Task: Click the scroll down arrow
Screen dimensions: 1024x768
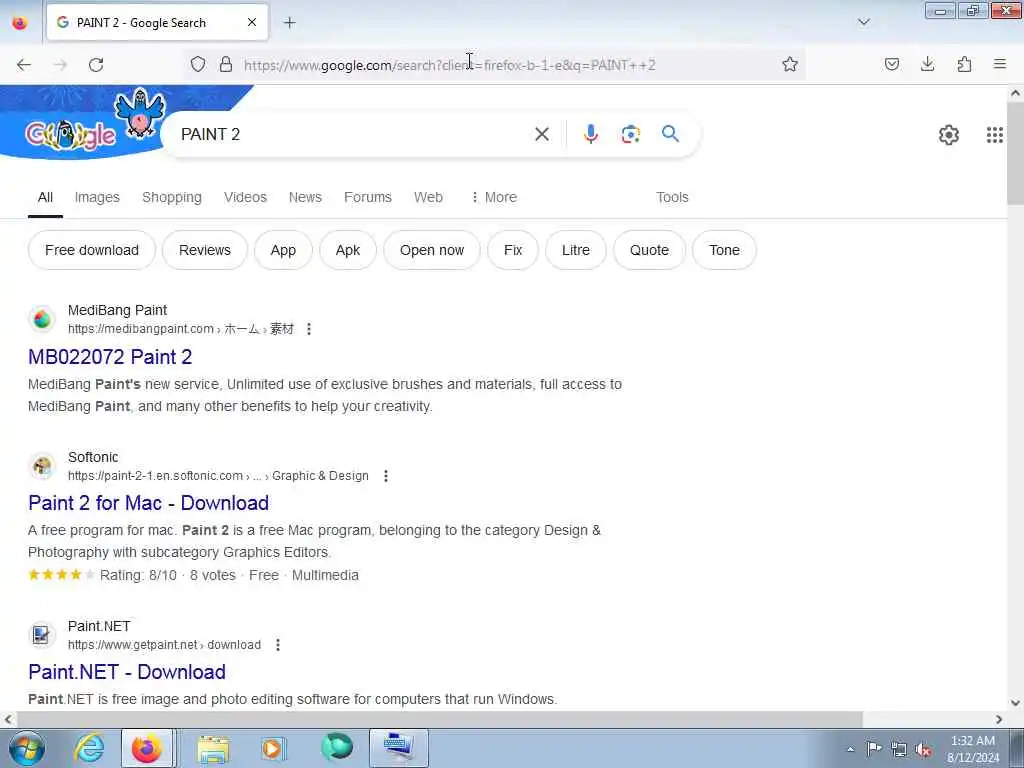Action: (x=1015, y=703)
